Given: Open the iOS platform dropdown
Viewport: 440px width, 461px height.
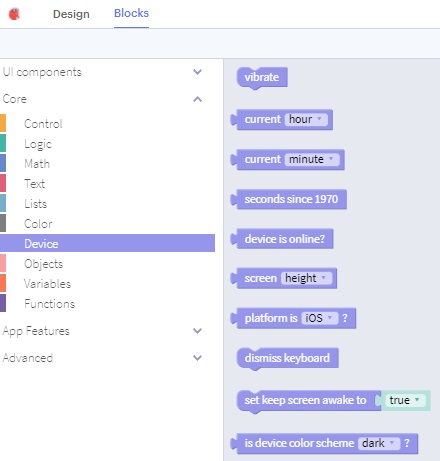Looking at the screenshot, I should 319,318.
